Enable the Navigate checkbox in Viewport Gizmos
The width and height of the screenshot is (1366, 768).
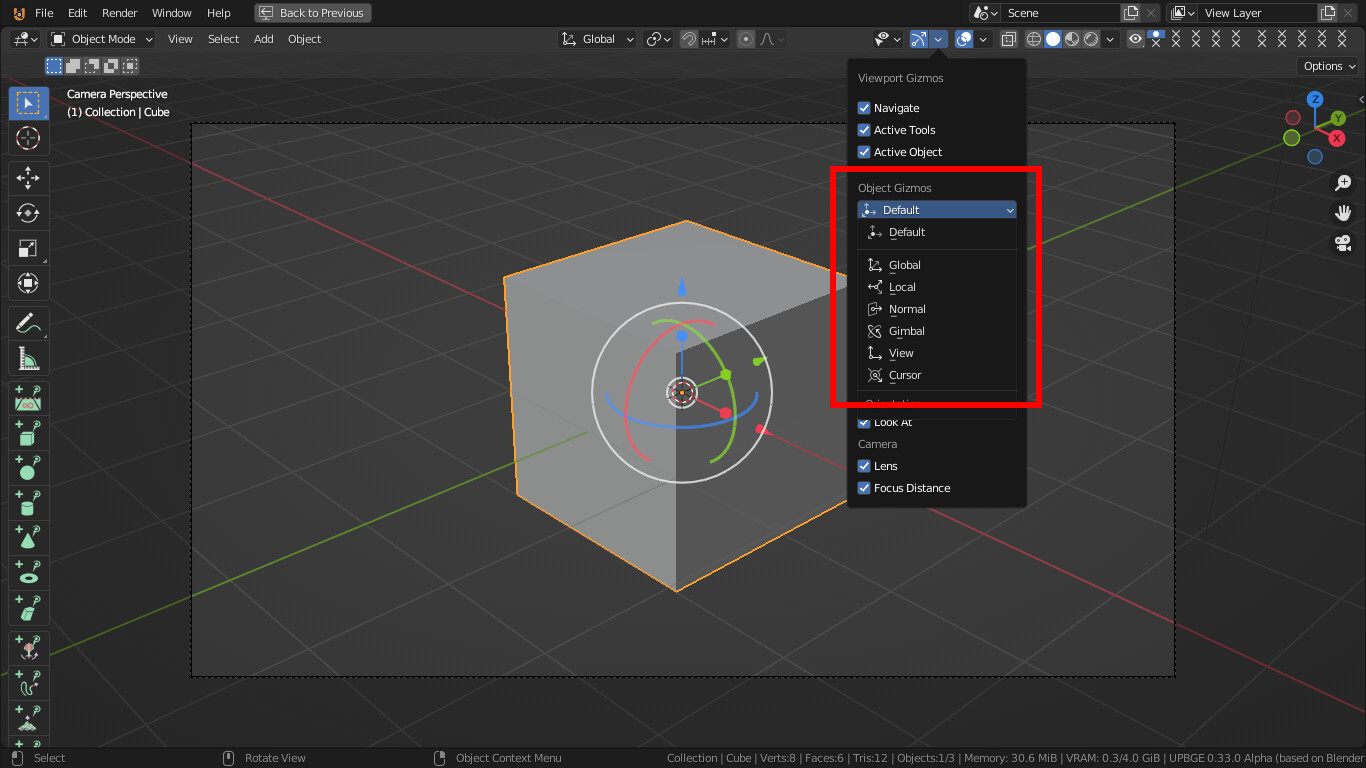click(864, 107)
